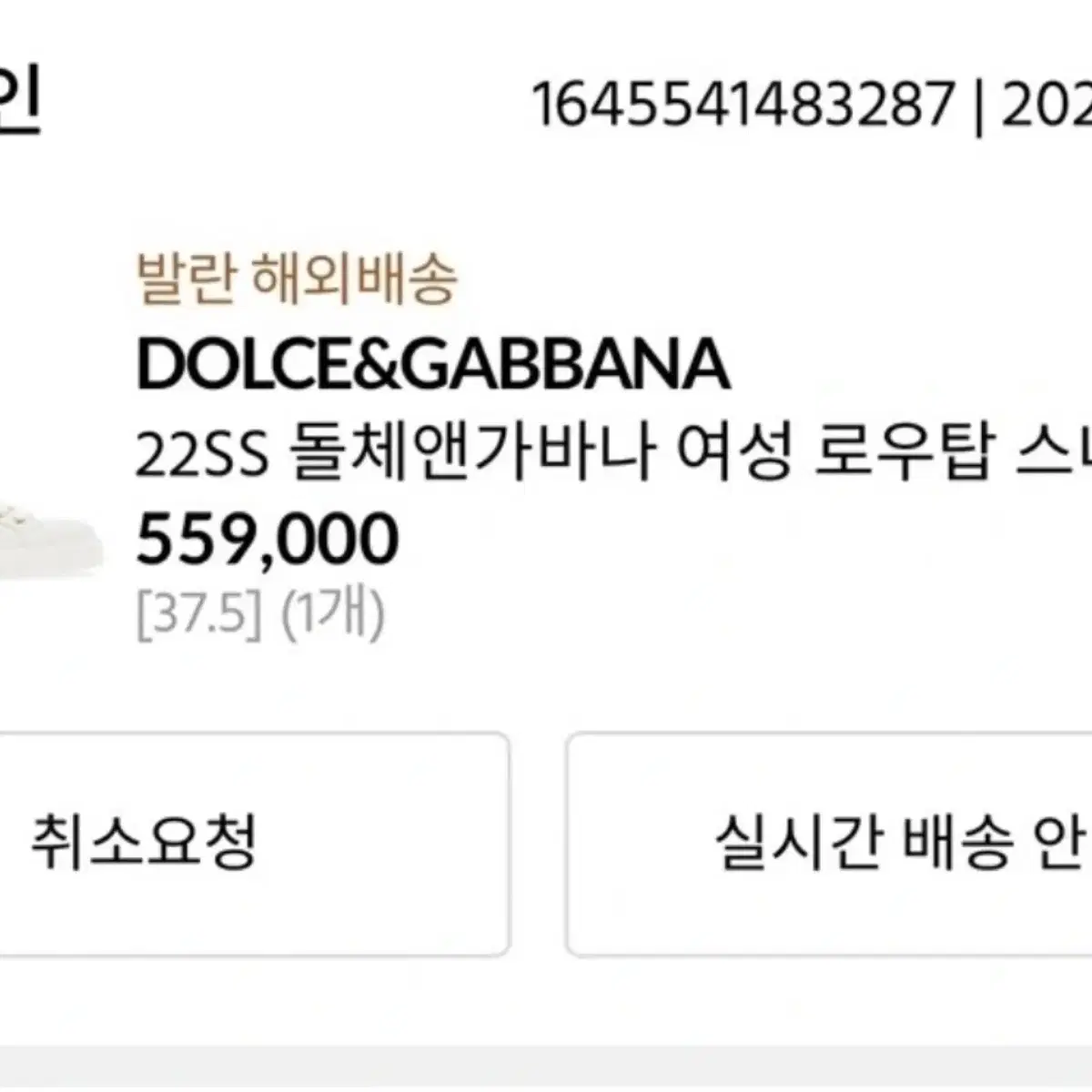Click the (1개) quantity text

[332, 615]
